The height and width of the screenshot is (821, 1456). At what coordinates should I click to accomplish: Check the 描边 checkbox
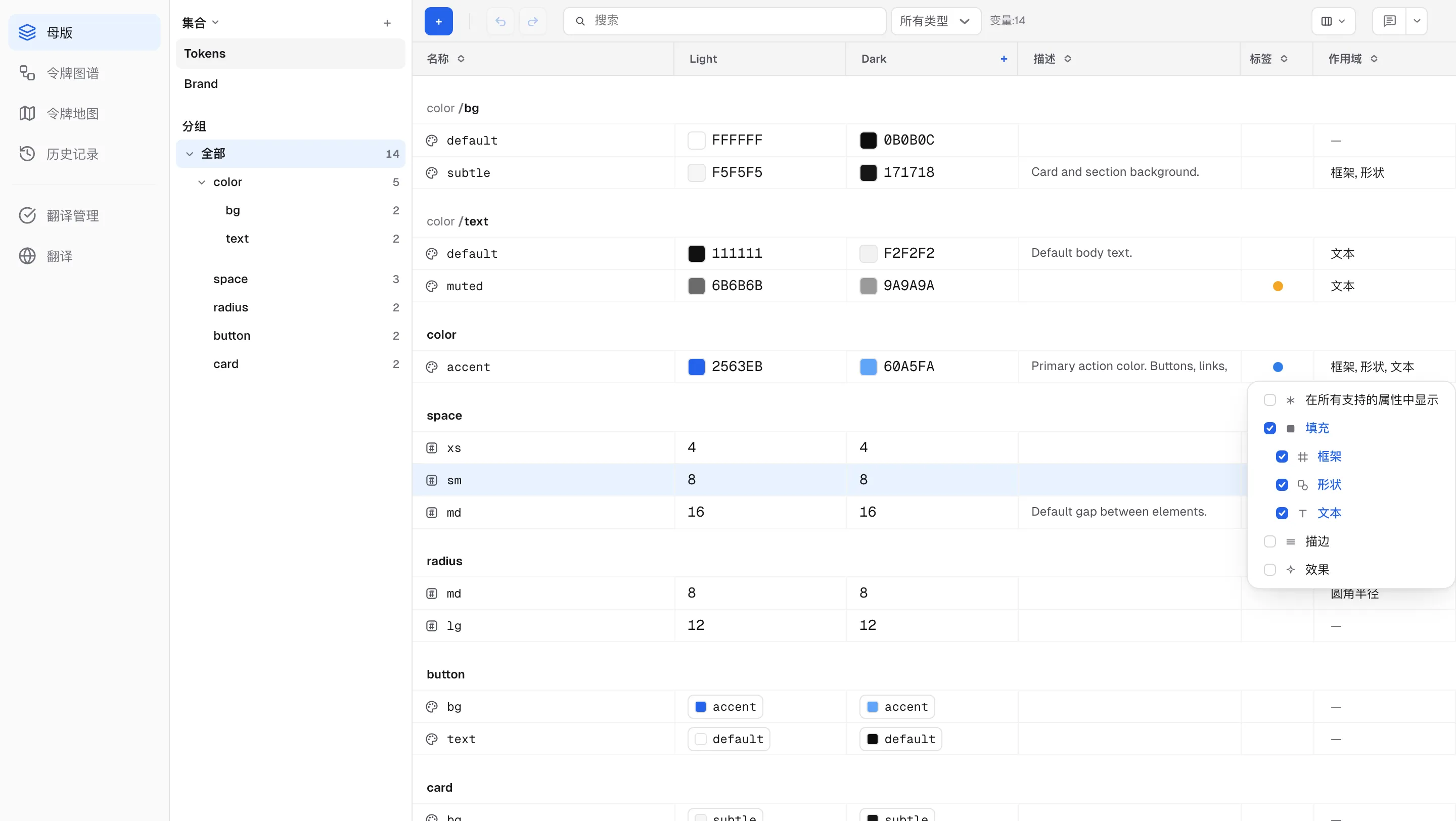[1270, 541]
